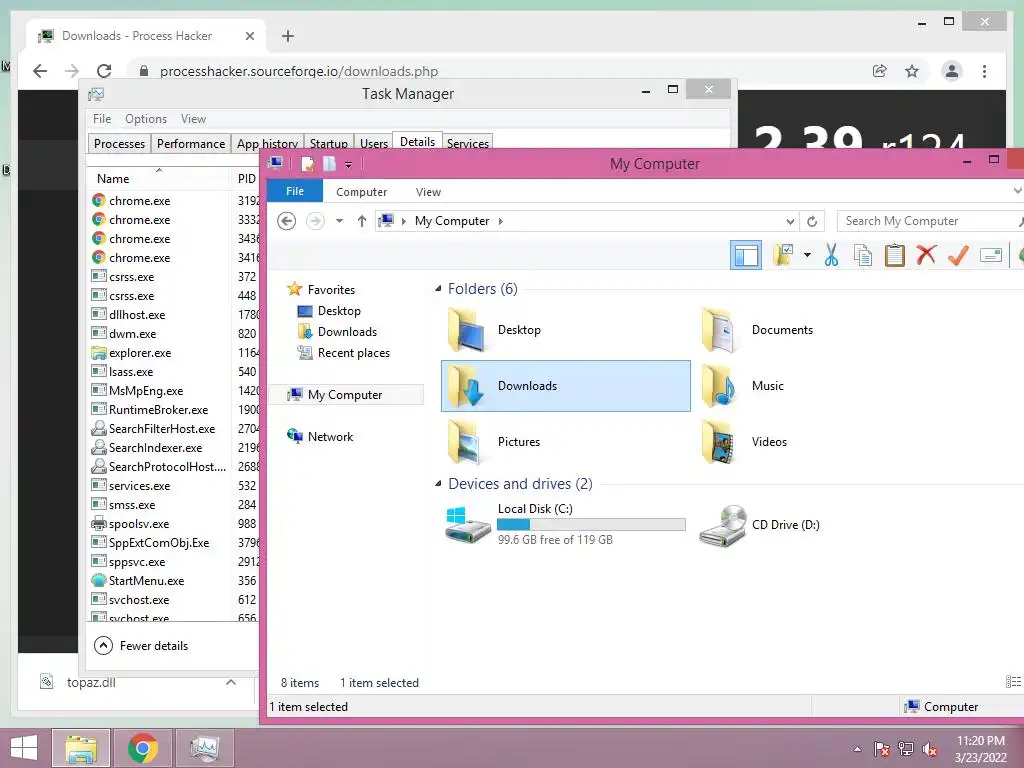Screen dimensions: 1024x768
Task: Click the red X Delete icon in toolbar
Action: pos(926,255)
